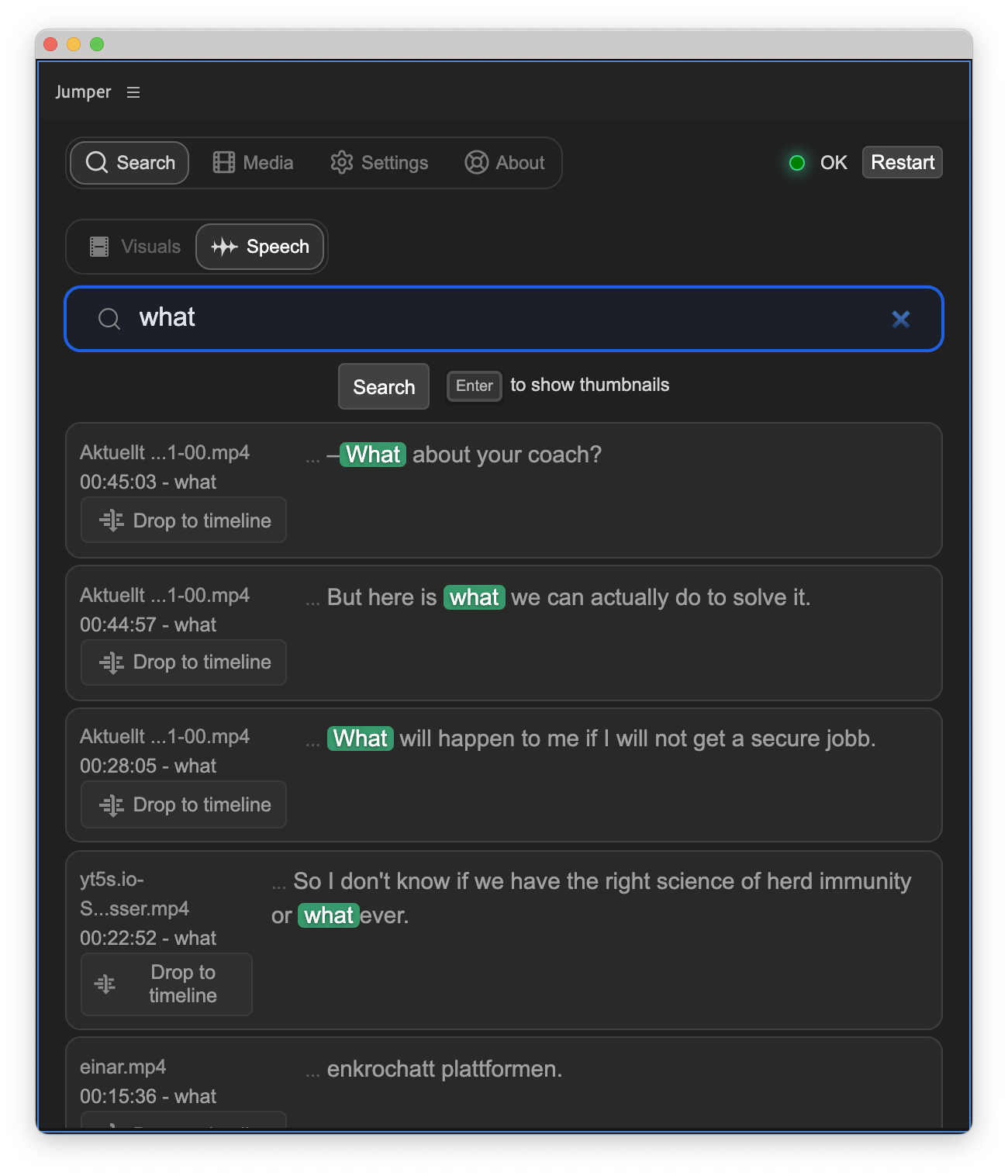Open the Jumper panel hamburger menu

133,92
